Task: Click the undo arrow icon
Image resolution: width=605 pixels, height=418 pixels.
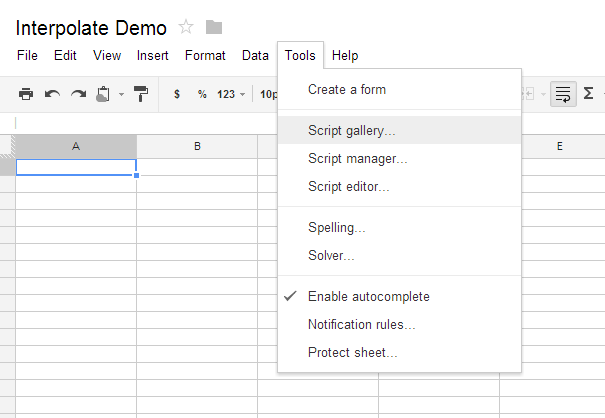Action: (52, 94)
